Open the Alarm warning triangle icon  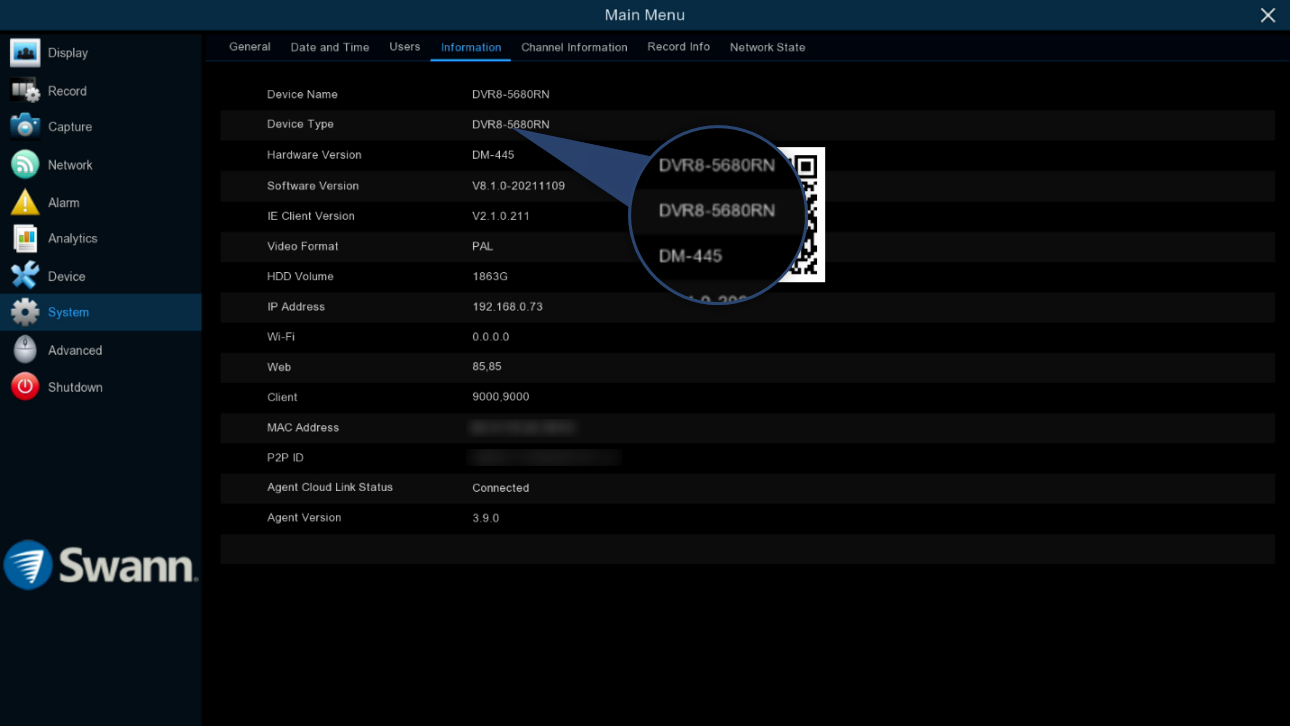pyautogui.click(x=25, y=202)
